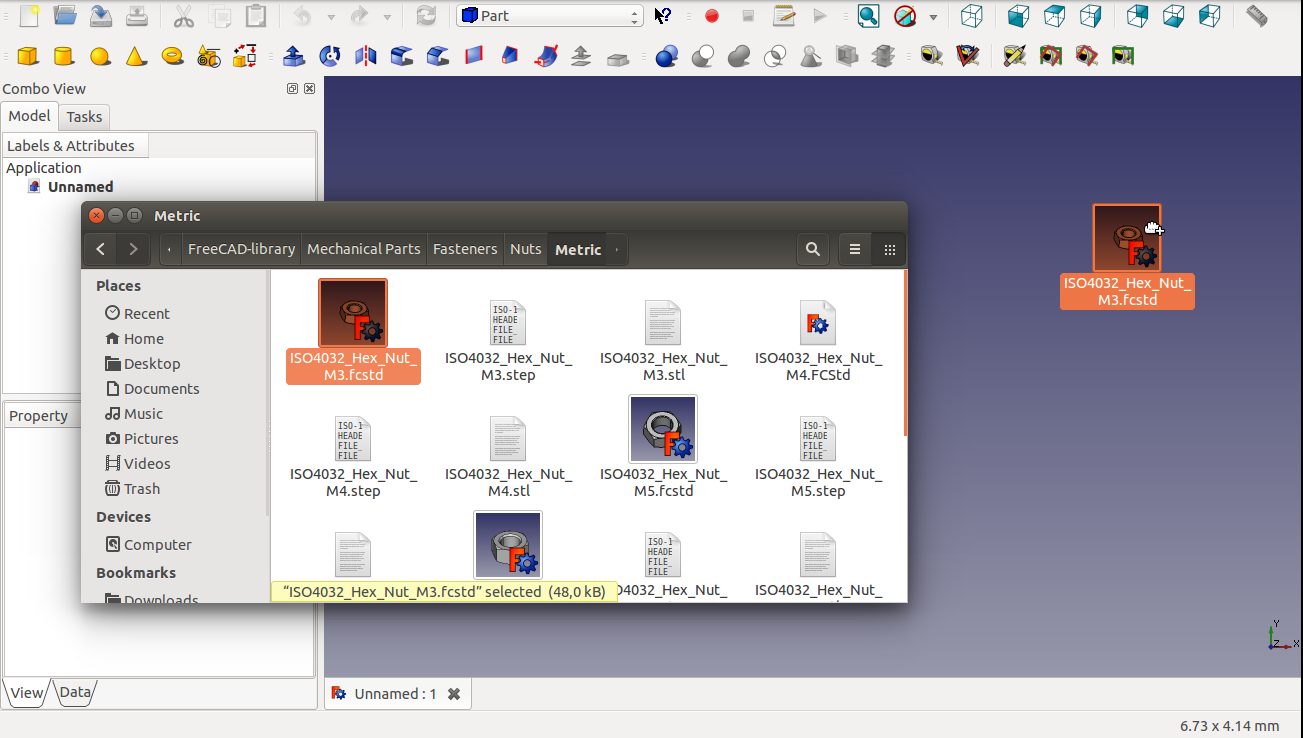This screenshot has height=738, width=1303.
Task: Switch file browser to grid view
Action: point(889,249)
